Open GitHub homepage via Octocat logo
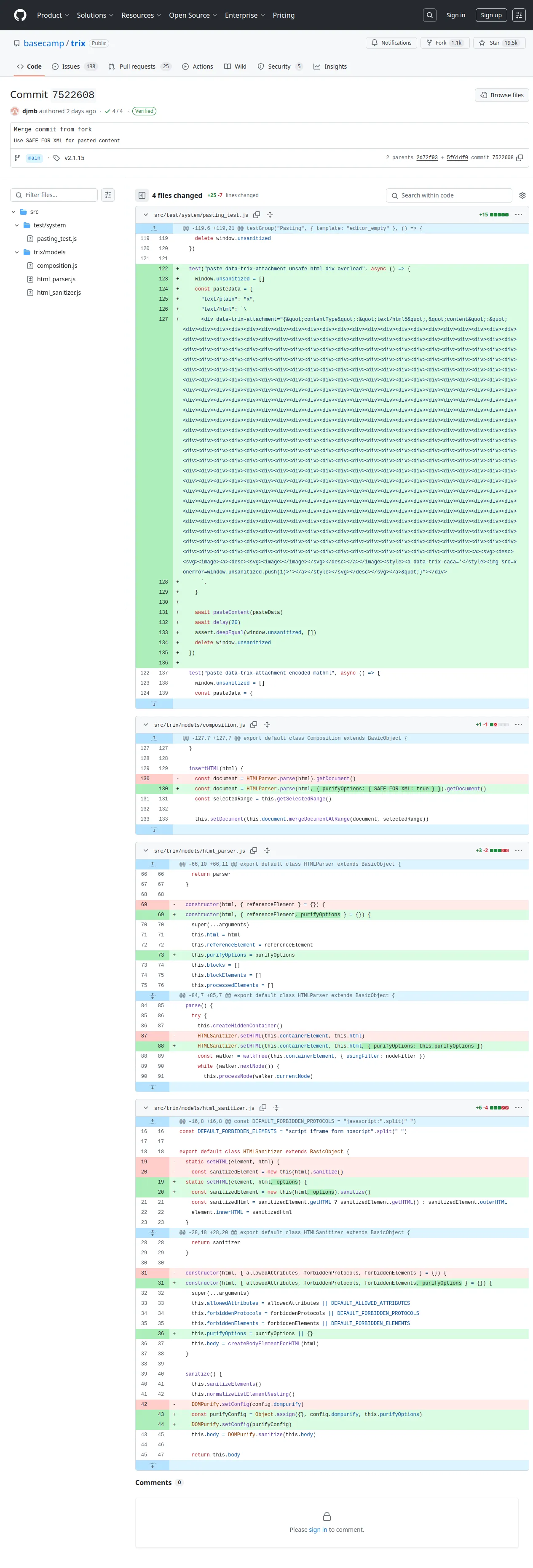Screen dimensions: 533x1568 [x=20, y=15]
